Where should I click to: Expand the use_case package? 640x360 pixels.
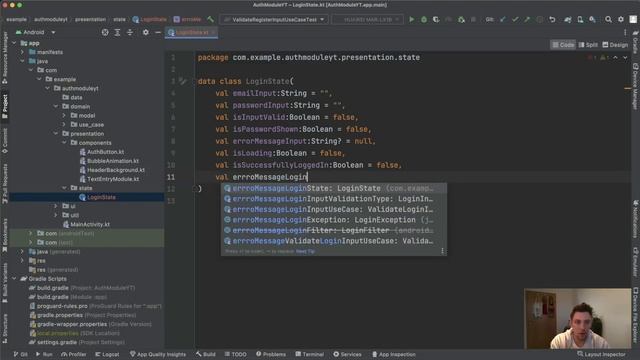pyautogui.click(x=64, y=124)
